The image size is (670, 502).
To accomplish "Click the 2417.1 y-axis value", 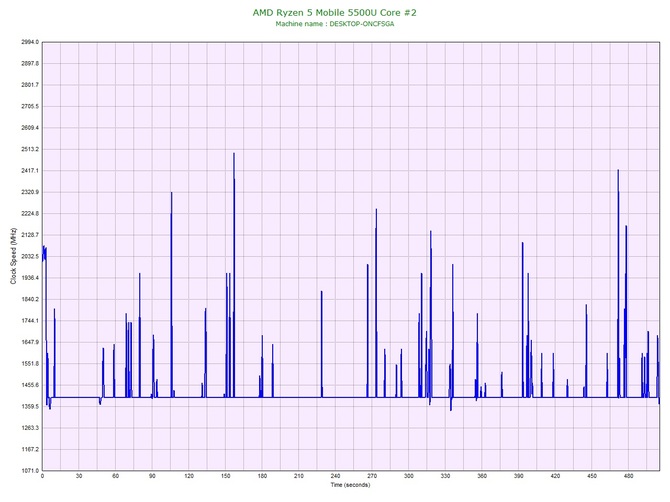I will tap(30, 170).
